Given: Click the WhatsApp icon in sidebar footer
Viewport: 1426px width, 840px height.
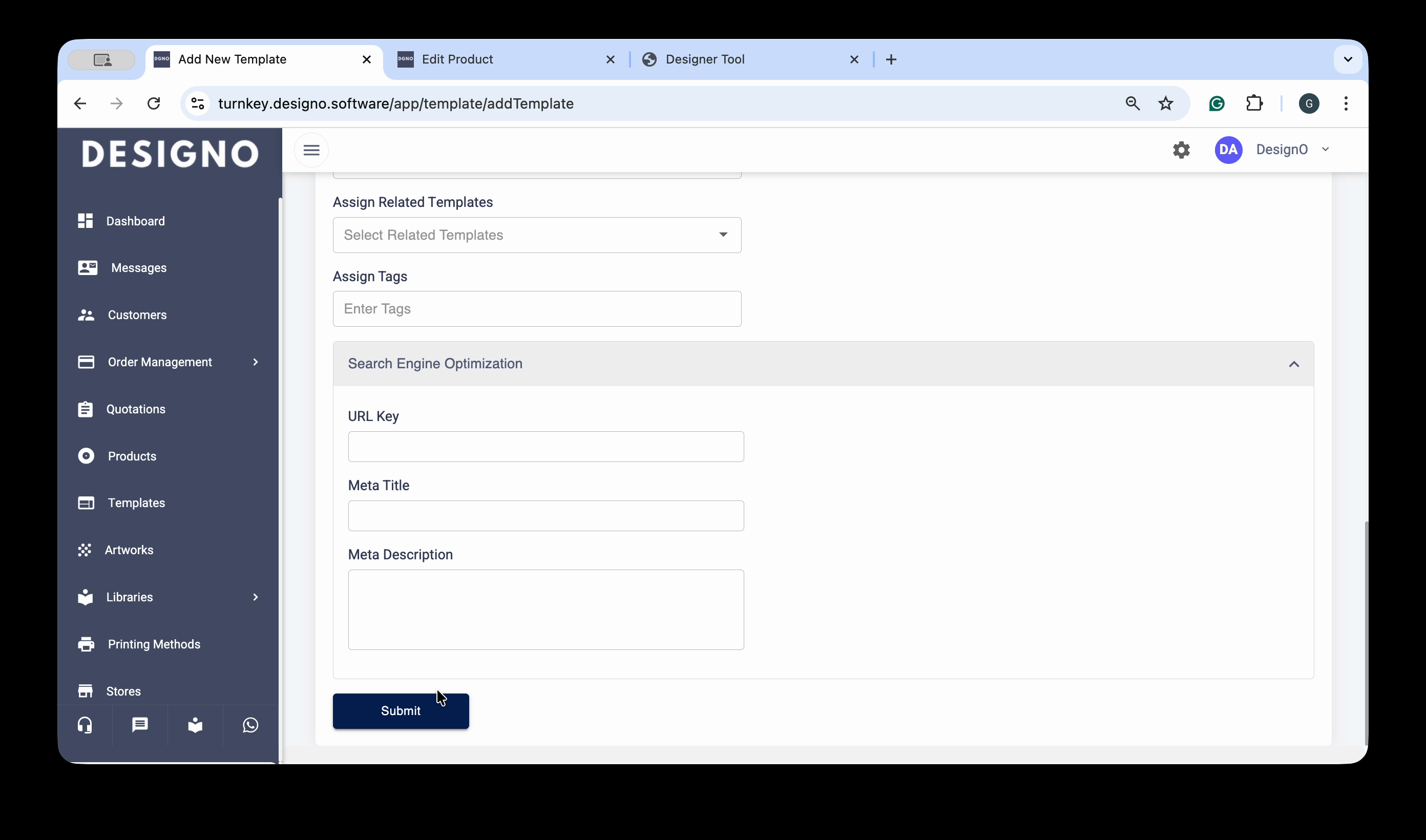Looking at the screenshot, I should 250,725.
